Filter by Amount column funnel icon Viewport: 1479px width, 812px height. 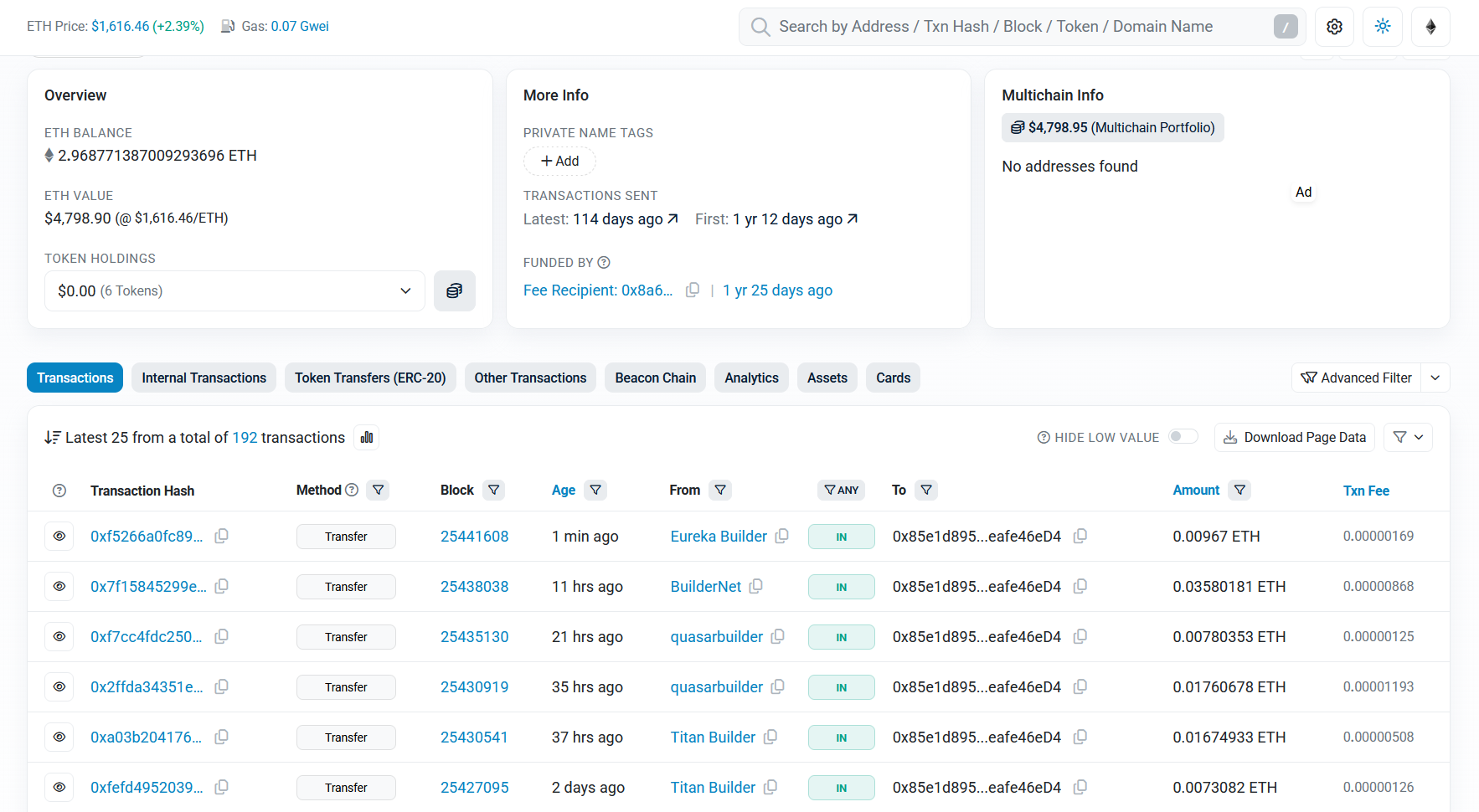pos(1239,490)
